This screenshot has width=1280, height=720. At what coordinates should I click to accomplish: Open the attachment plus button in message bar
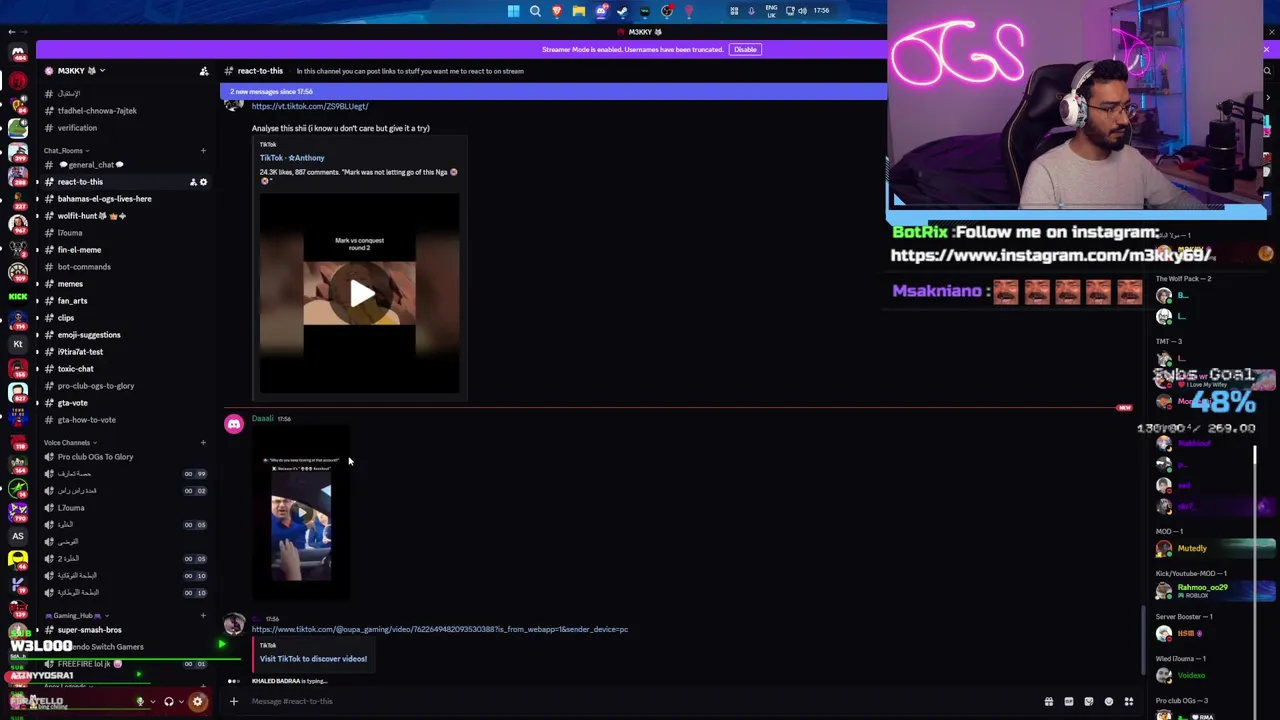[x=234, y=701]
